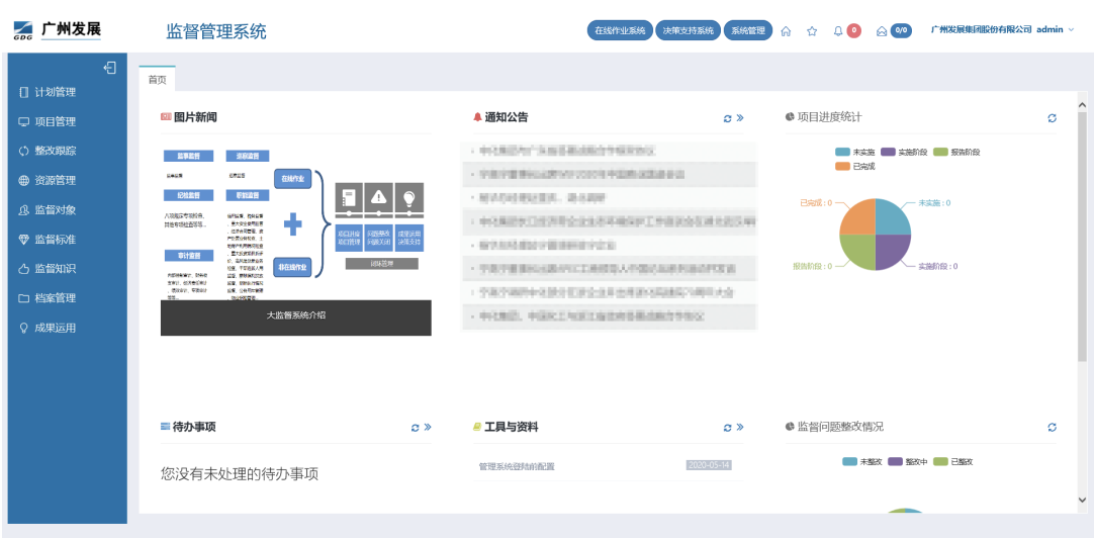Click the home icon in top bar

[x=786, y=31]
